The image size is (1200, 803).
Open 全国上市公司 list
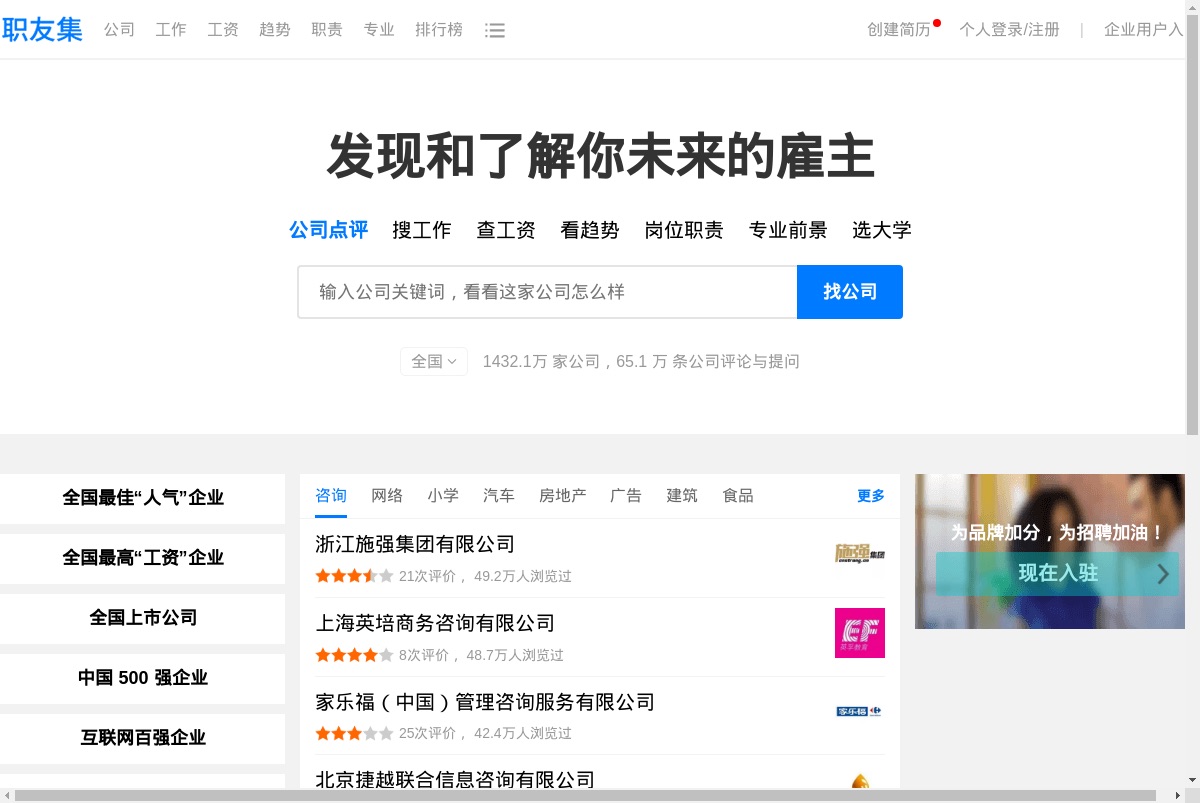[143, 618]
